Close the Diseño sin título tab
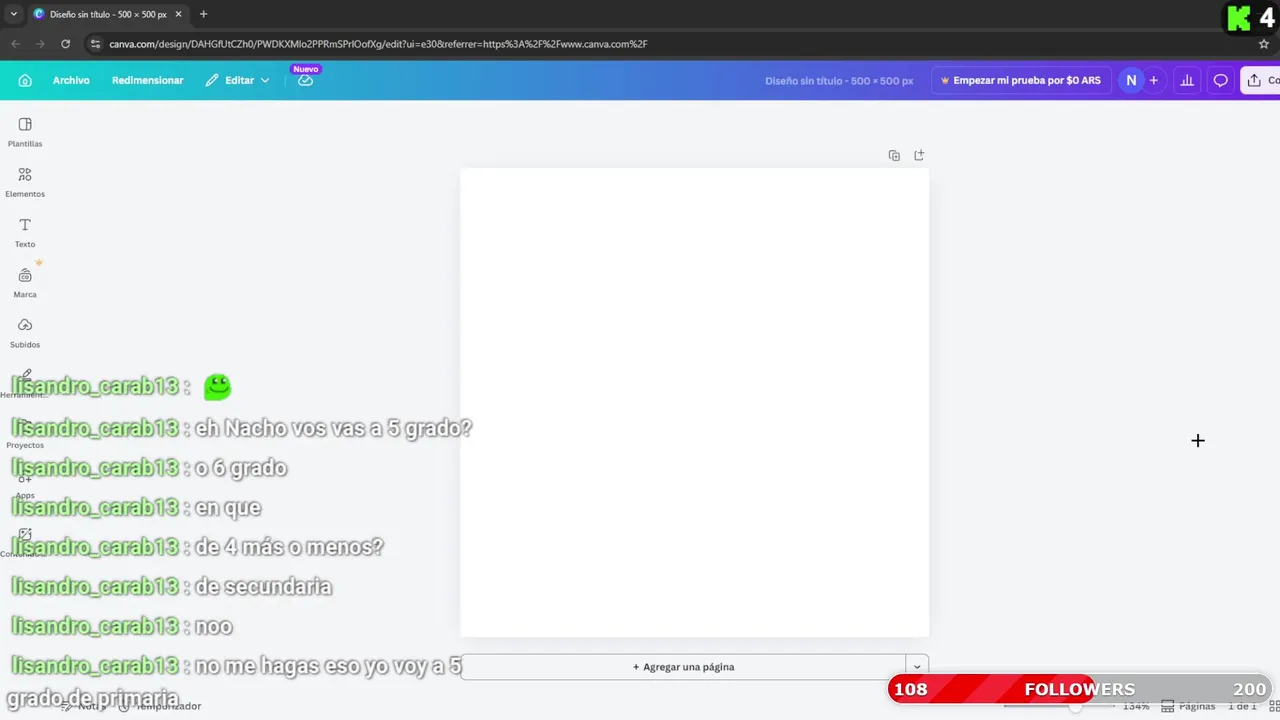This screenshot has height=720, width=1280. click(178, 14)
